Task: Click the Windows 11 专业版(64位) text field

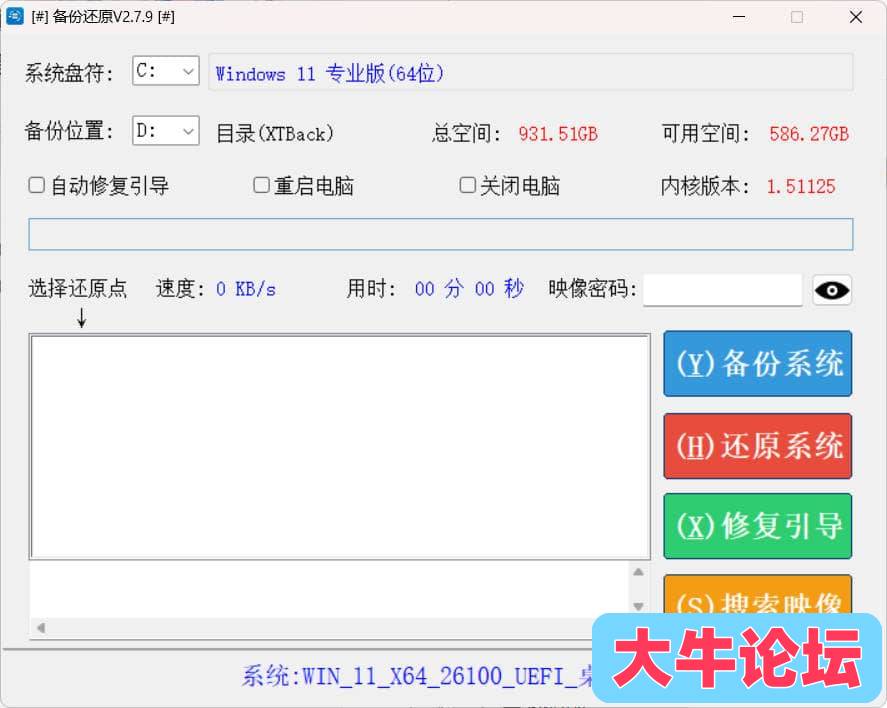Action: click(x=531, y=72)
